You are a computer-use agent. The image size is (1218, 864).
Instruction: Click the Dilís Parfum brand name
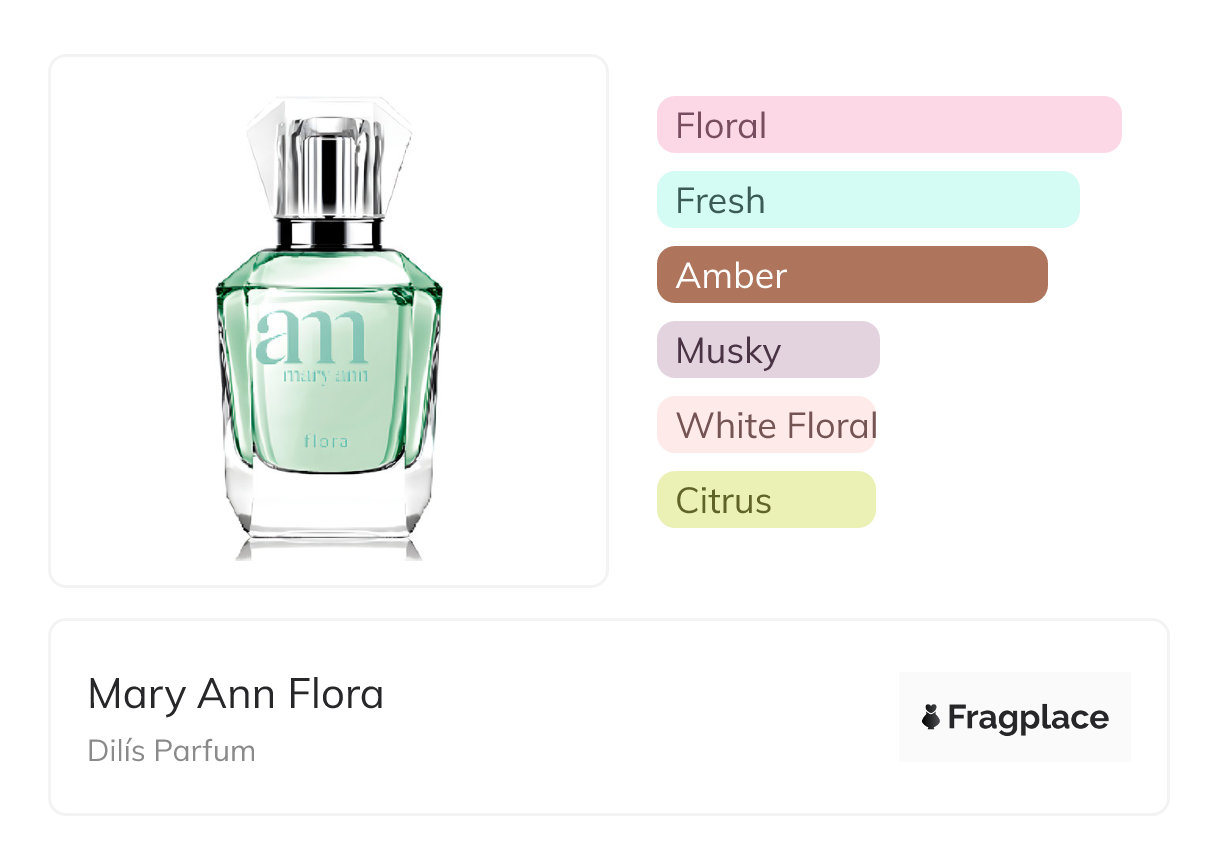[x=172, y=751]
